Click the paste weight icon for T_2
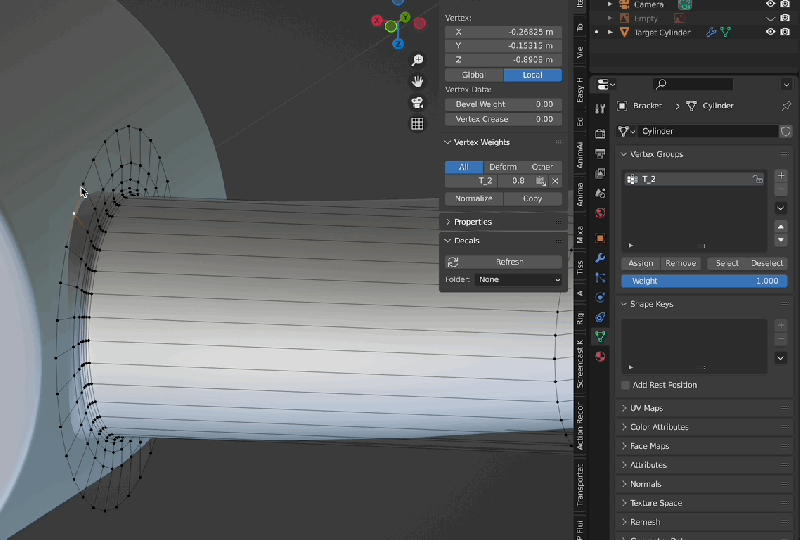800x540 pixels. point(540,181)
